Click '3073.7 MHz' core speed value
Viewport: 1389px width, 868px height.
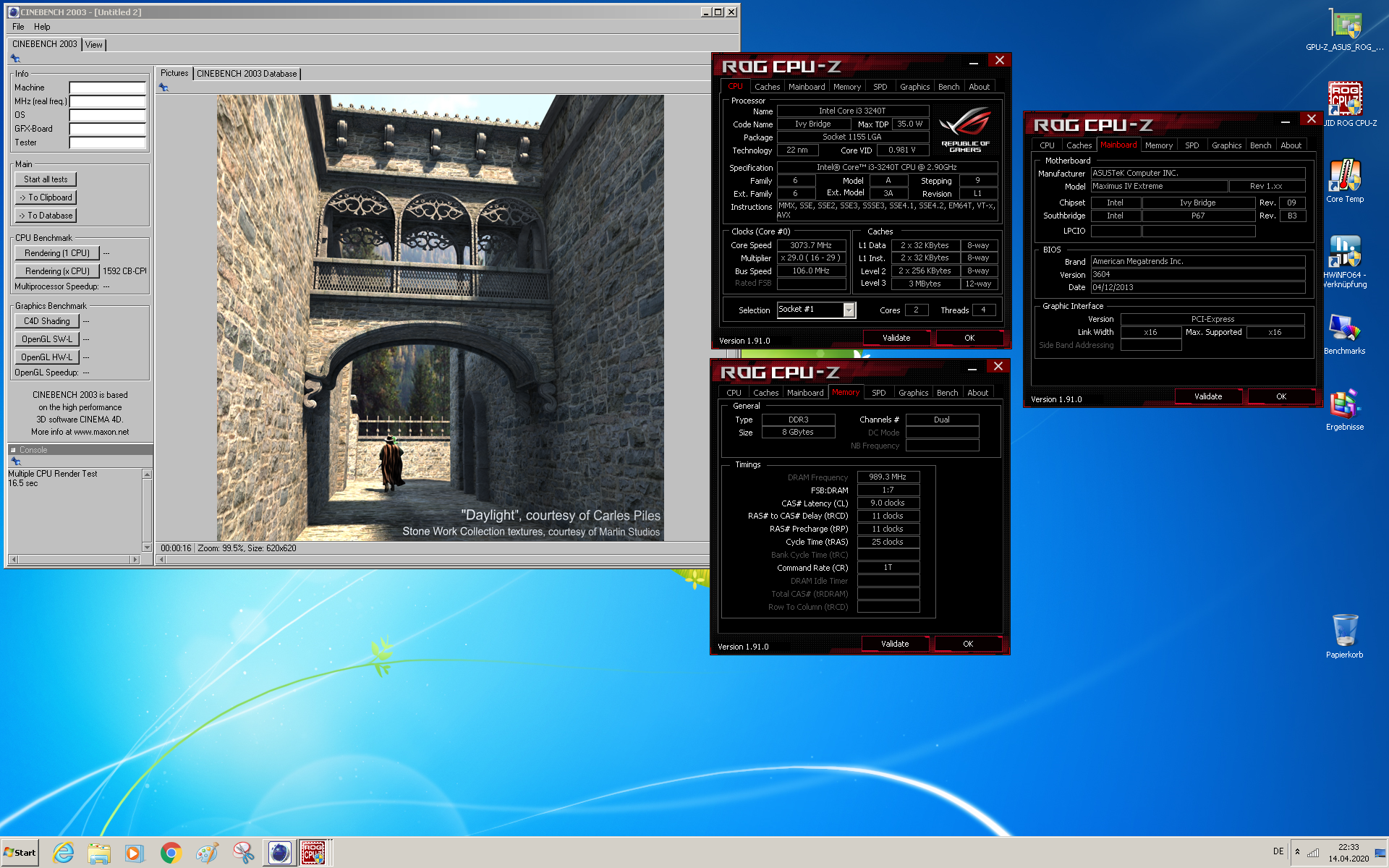click(811, 245)
